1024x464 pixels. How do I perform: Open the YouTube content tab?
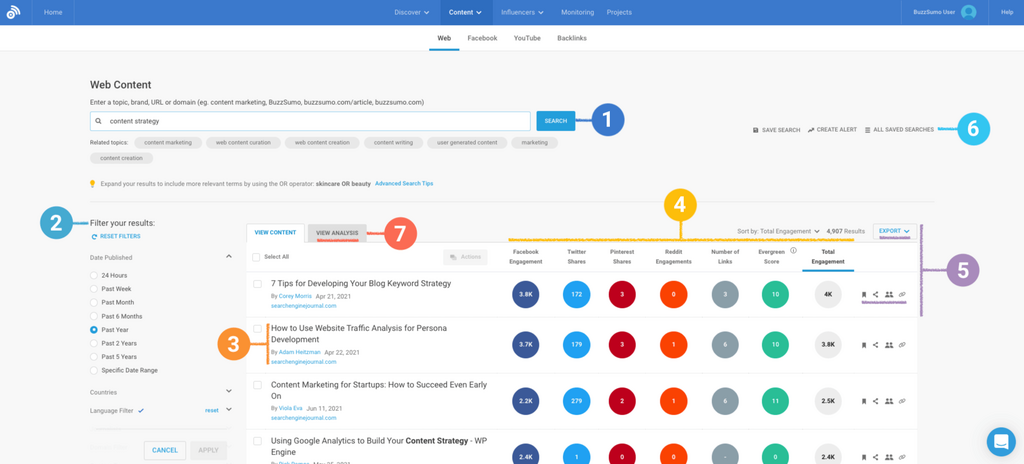pos(527,38)
